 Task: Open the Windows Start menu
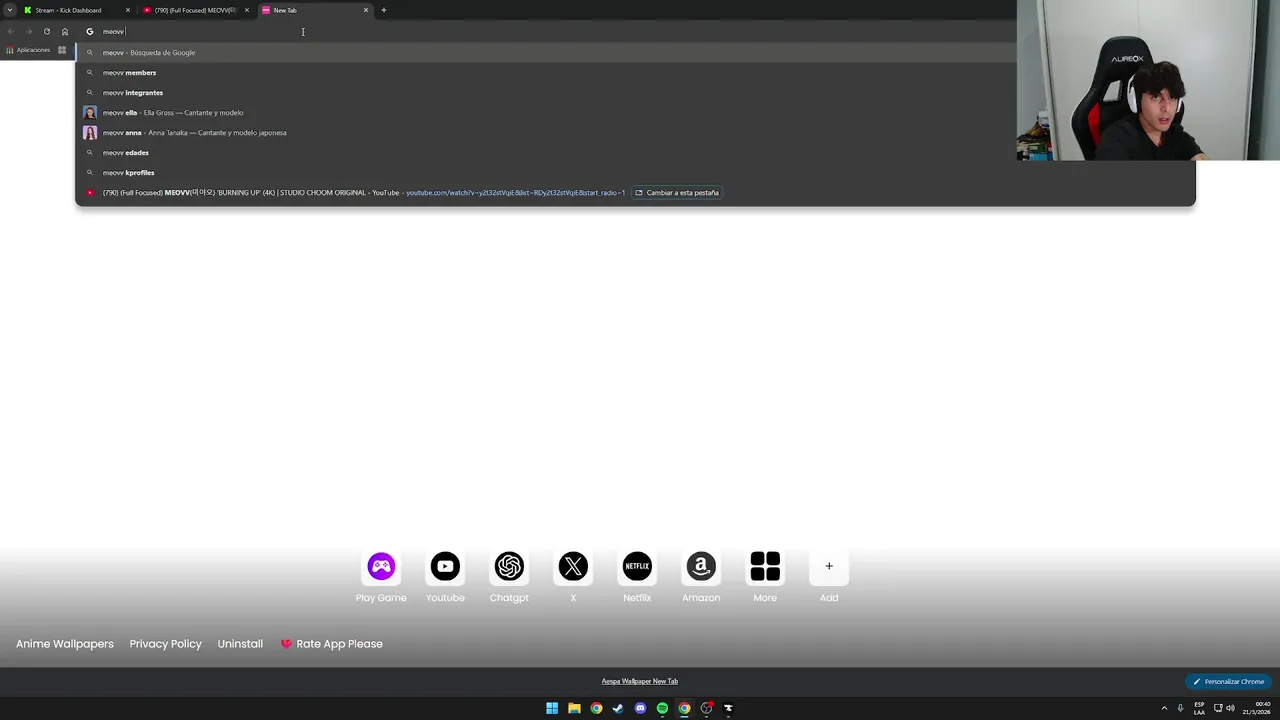pyautogui.click(x=552, y=708)
